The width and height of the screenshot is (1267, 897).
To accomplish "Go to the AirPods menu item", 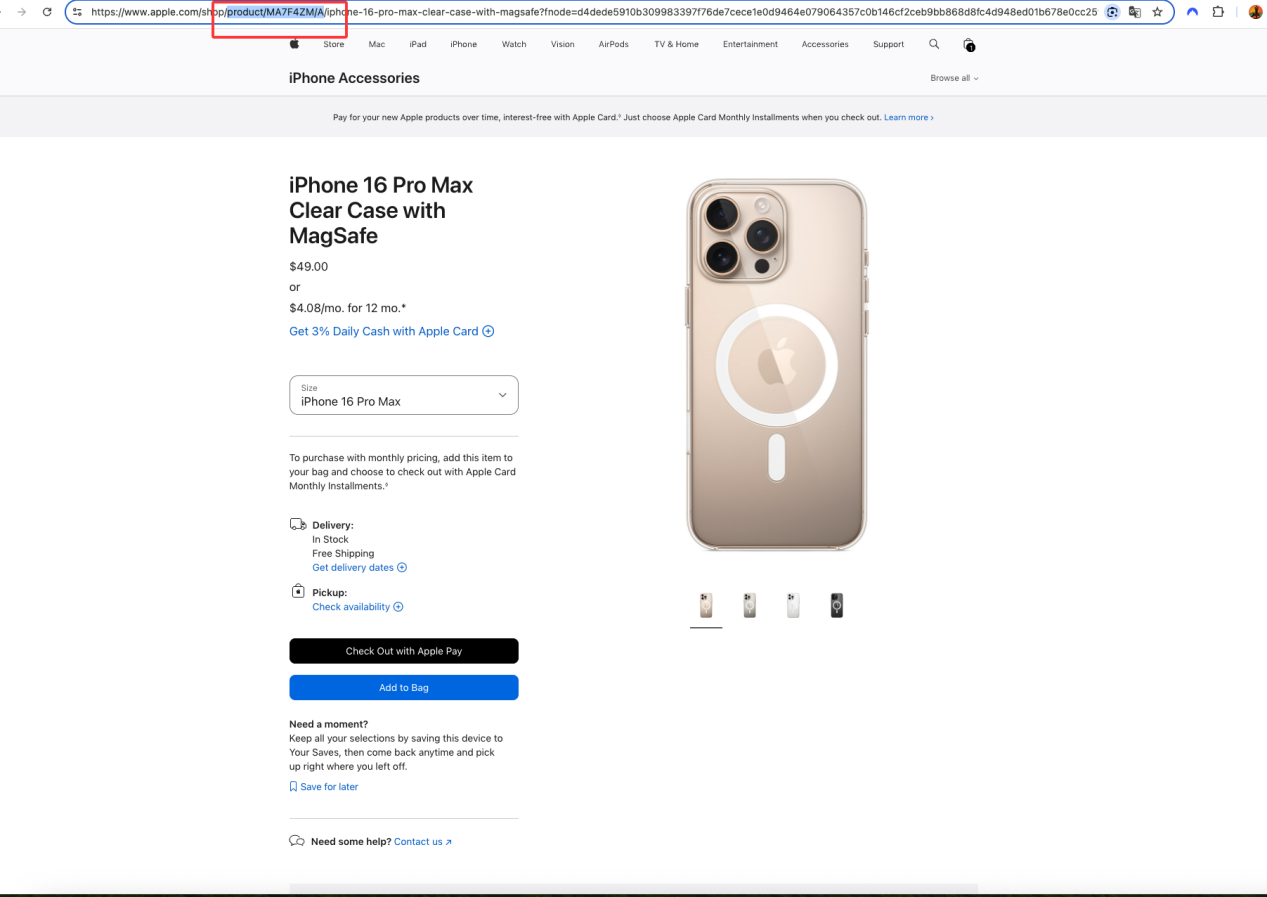I will (x=613, y=44).
